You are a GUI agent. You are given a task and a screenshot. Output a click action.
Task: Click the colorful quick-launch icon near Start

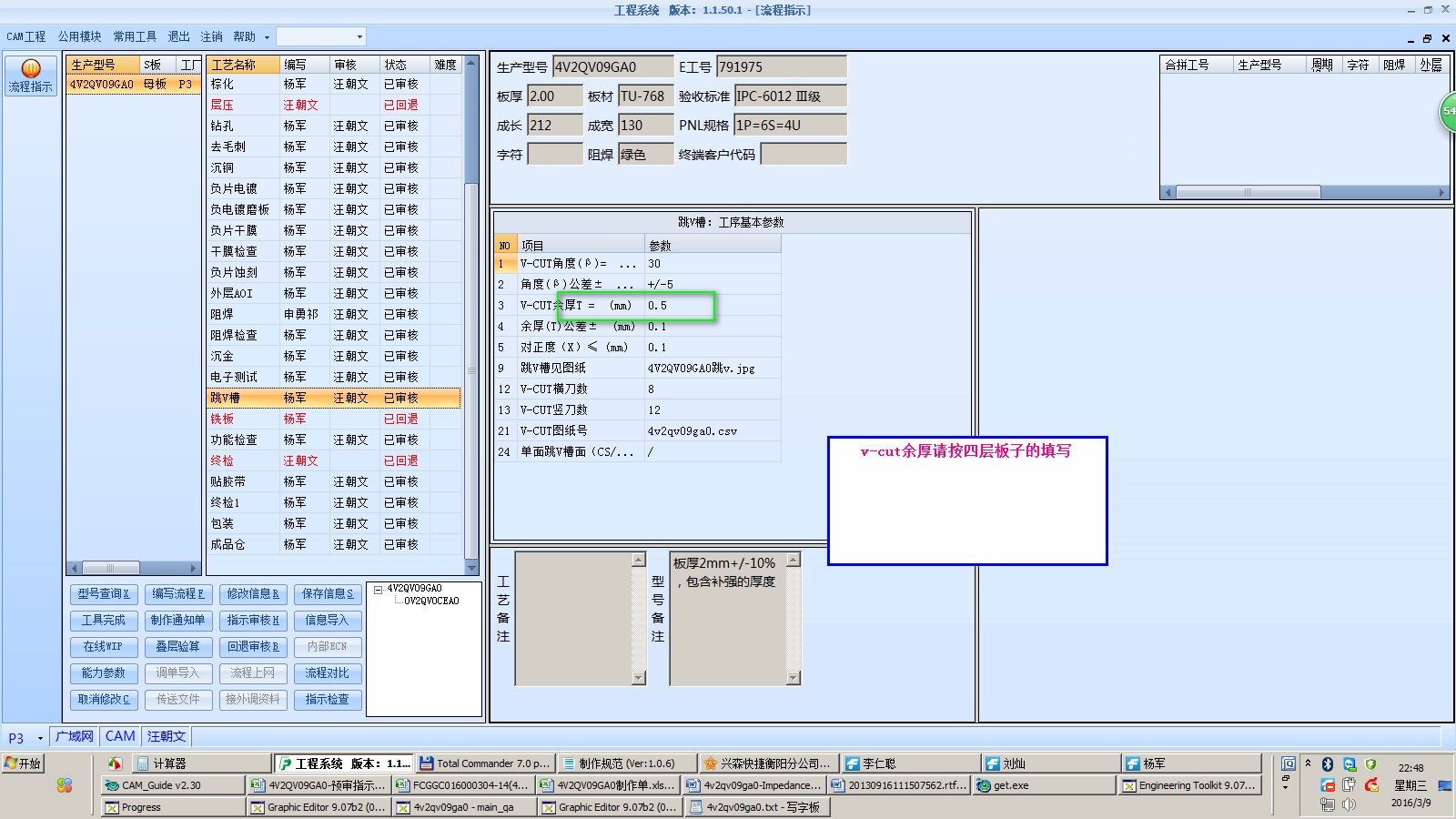(x=64, y=784)
